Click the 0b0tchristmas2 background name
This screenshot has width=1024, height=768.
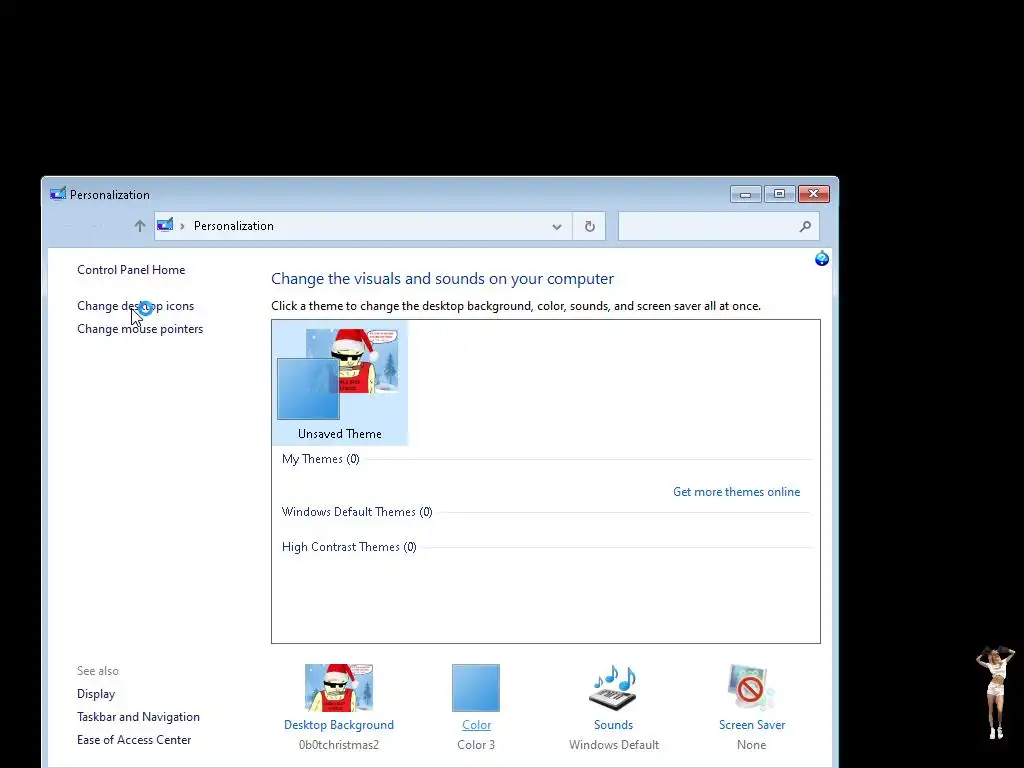(x=339, y=744)
